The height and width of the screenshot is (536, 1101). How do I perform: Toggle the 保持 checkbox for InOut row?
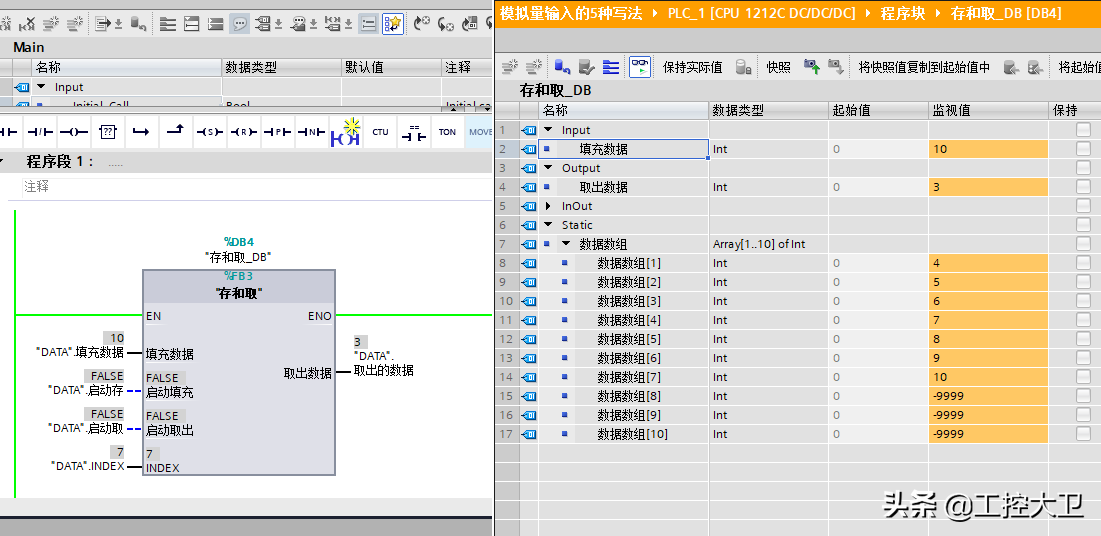tap(1083, 206)
